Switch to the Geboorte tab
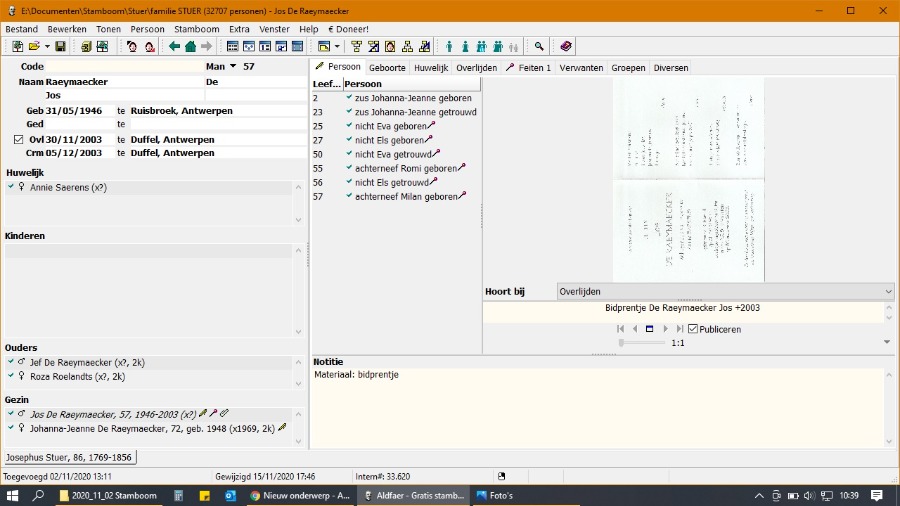The image size is (900, 506). (x=388, y=68)
